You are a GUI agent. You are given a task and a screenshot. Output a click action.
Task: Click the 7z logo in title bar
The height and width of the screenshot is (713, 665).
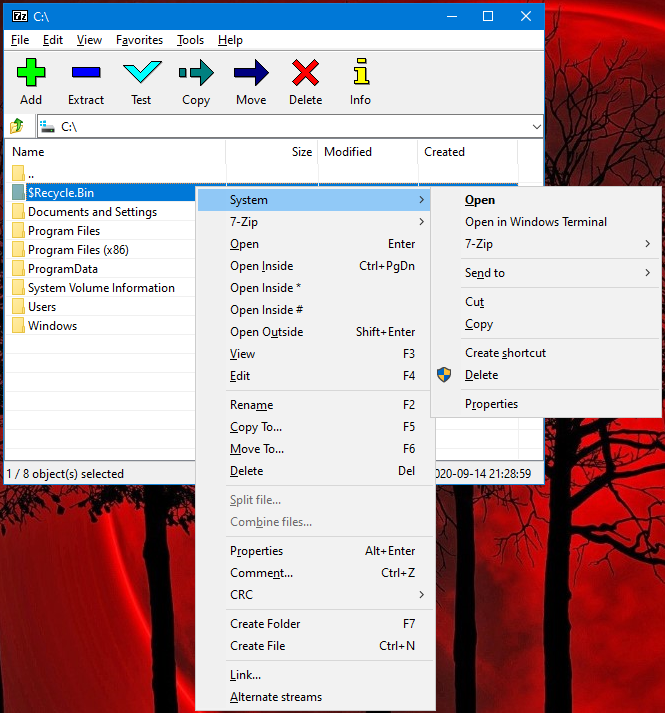pyautogui.click(x=19, y=16)
